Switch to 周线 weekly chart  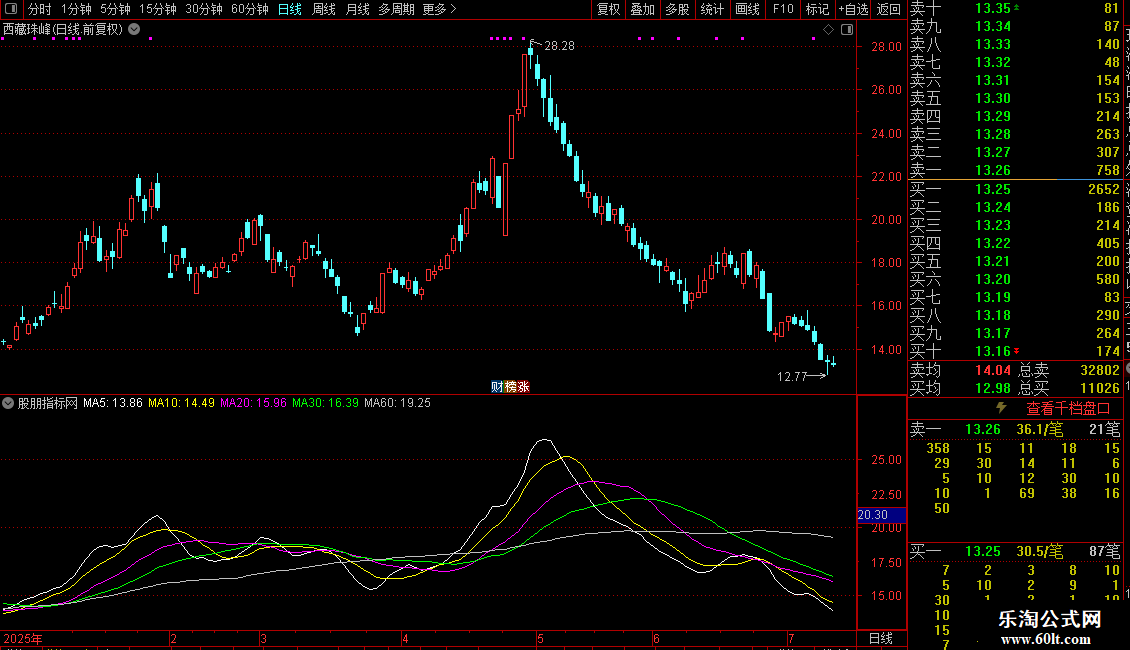324,9
